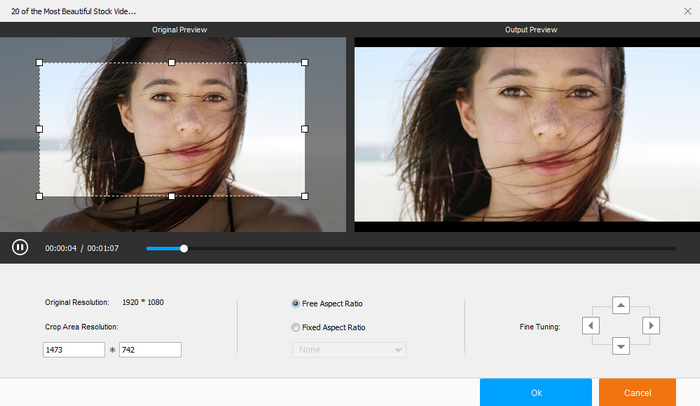Nudge crop area left with Fine Tuning arrow
The image size is (700, 406).
pos(591,326)
